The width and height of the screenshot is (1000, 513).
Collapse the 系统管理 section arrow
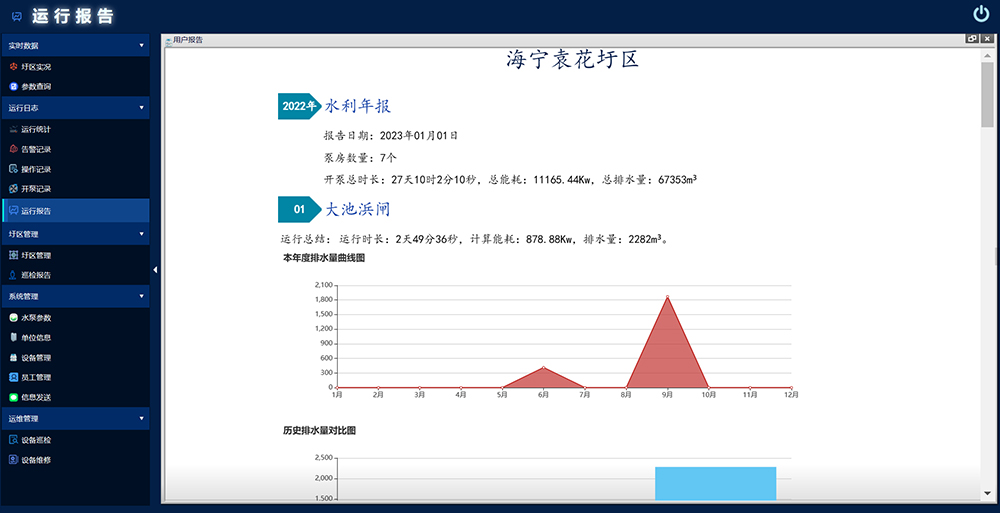point(141,296)
